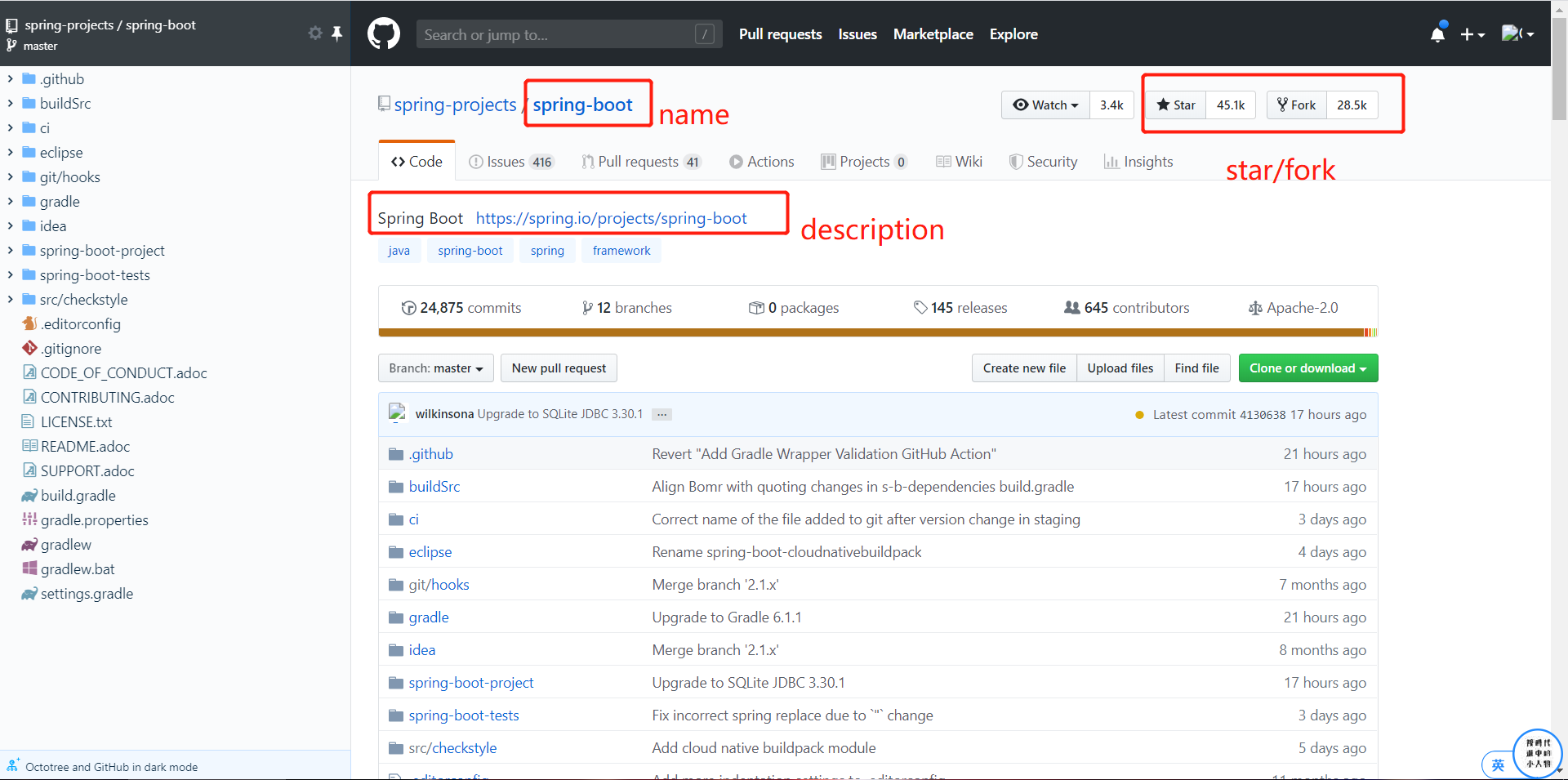View the 45.1k stargazers count

coord(1231,105)
